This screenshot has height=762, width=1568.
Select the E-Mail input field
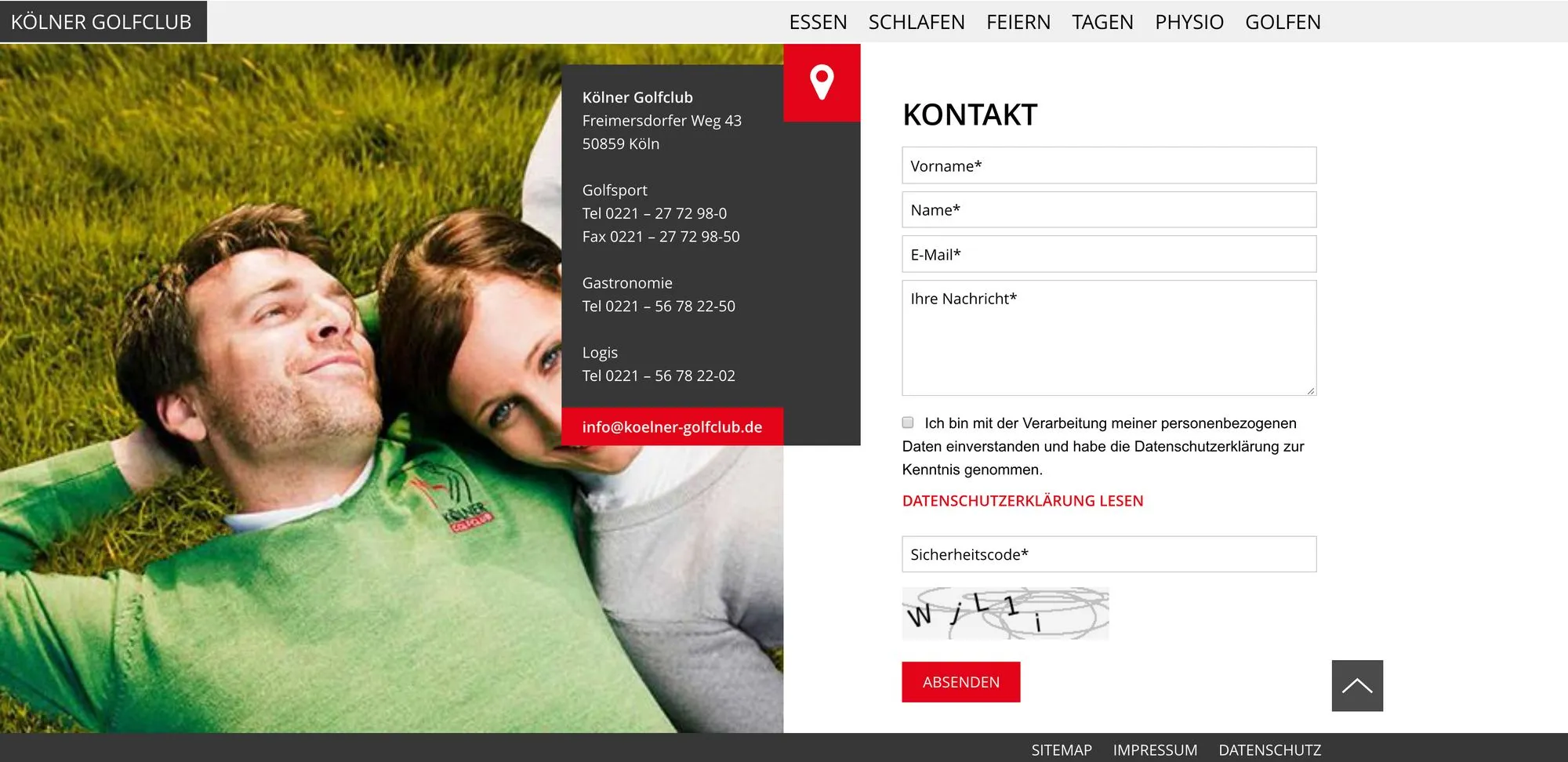[x=1109, y=254]
